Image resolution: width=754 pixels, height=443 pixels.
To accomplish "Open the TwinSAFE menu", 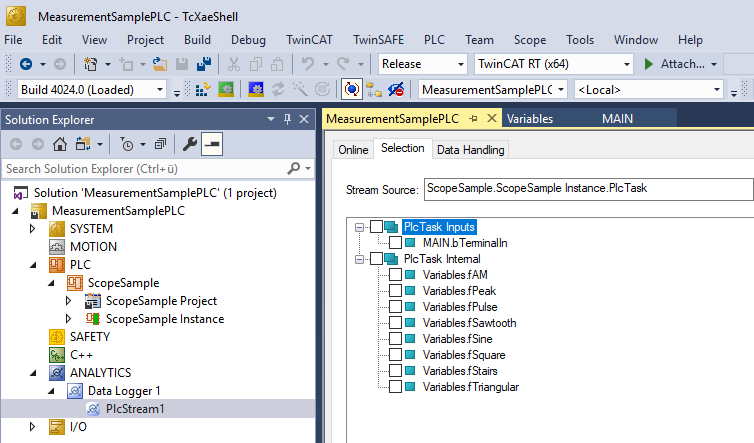I will coord(378,39).
